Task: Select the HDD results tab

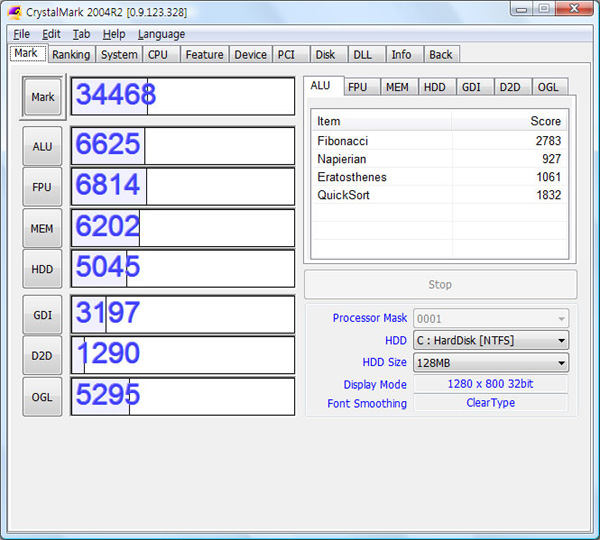Action: pyautogui.click(x=435, y=87)
